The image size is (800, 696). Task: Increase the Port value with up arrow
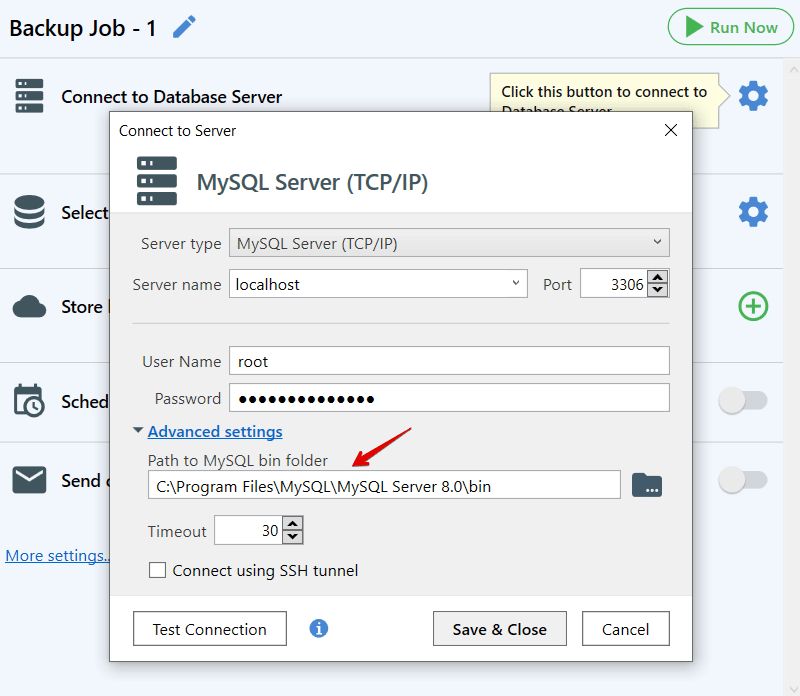(x=658, y=277)
